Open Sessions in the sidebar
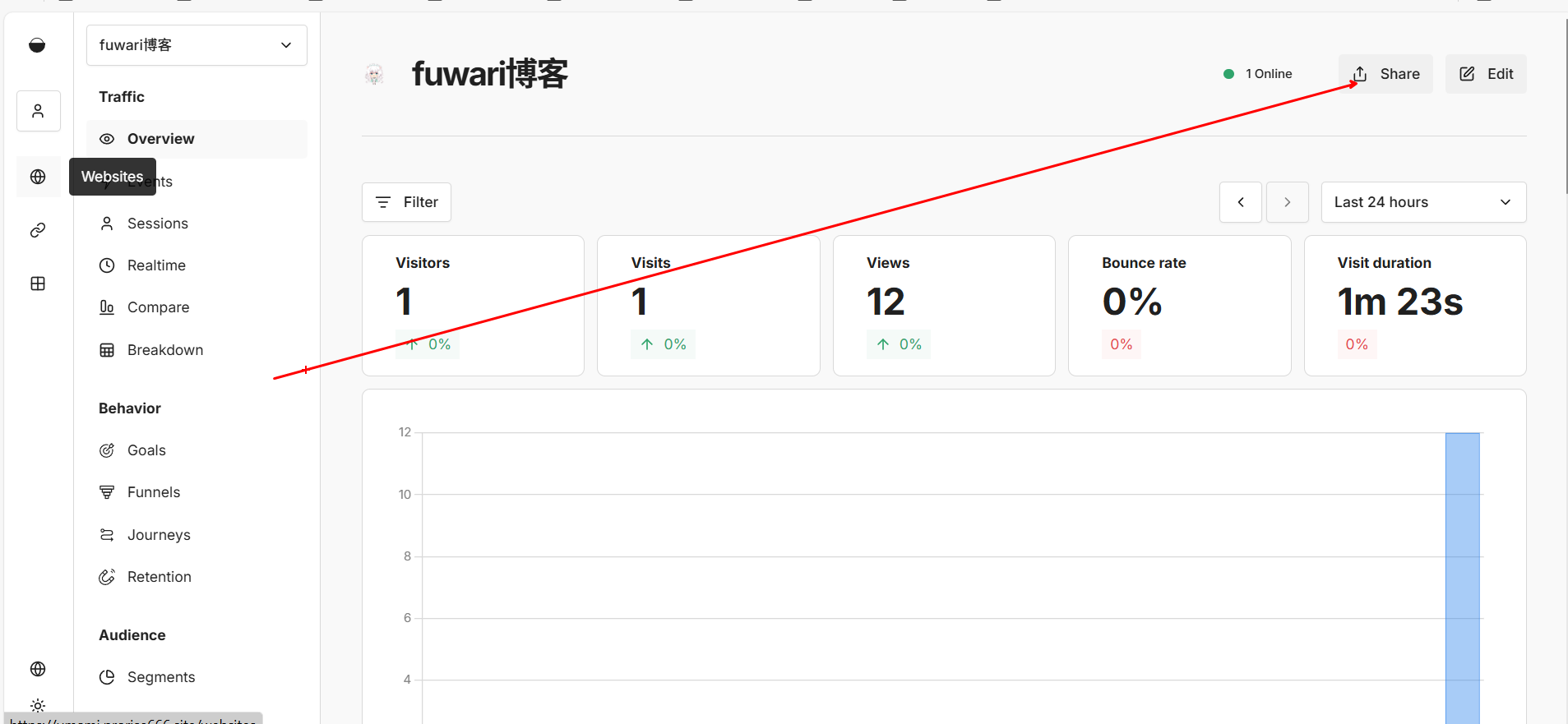1568x724 pixels. (x=157, y=224)
